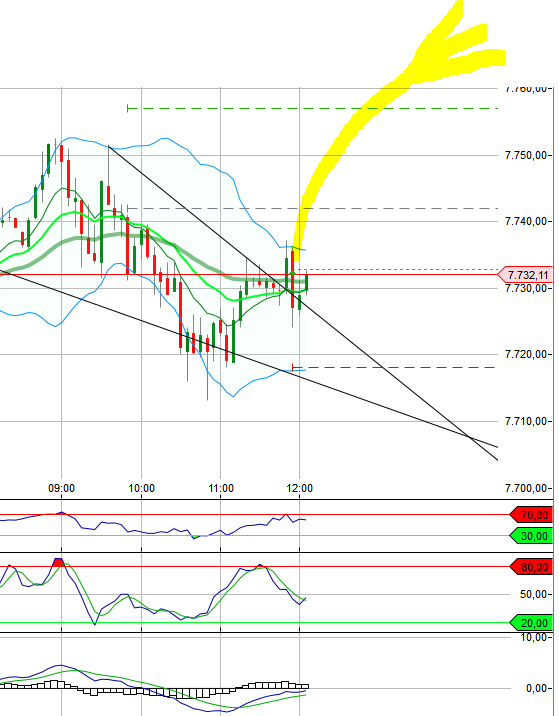559x716 pixels.
Task: Click the 0,00 MACD axis label
Action: [x=536, y=688]
